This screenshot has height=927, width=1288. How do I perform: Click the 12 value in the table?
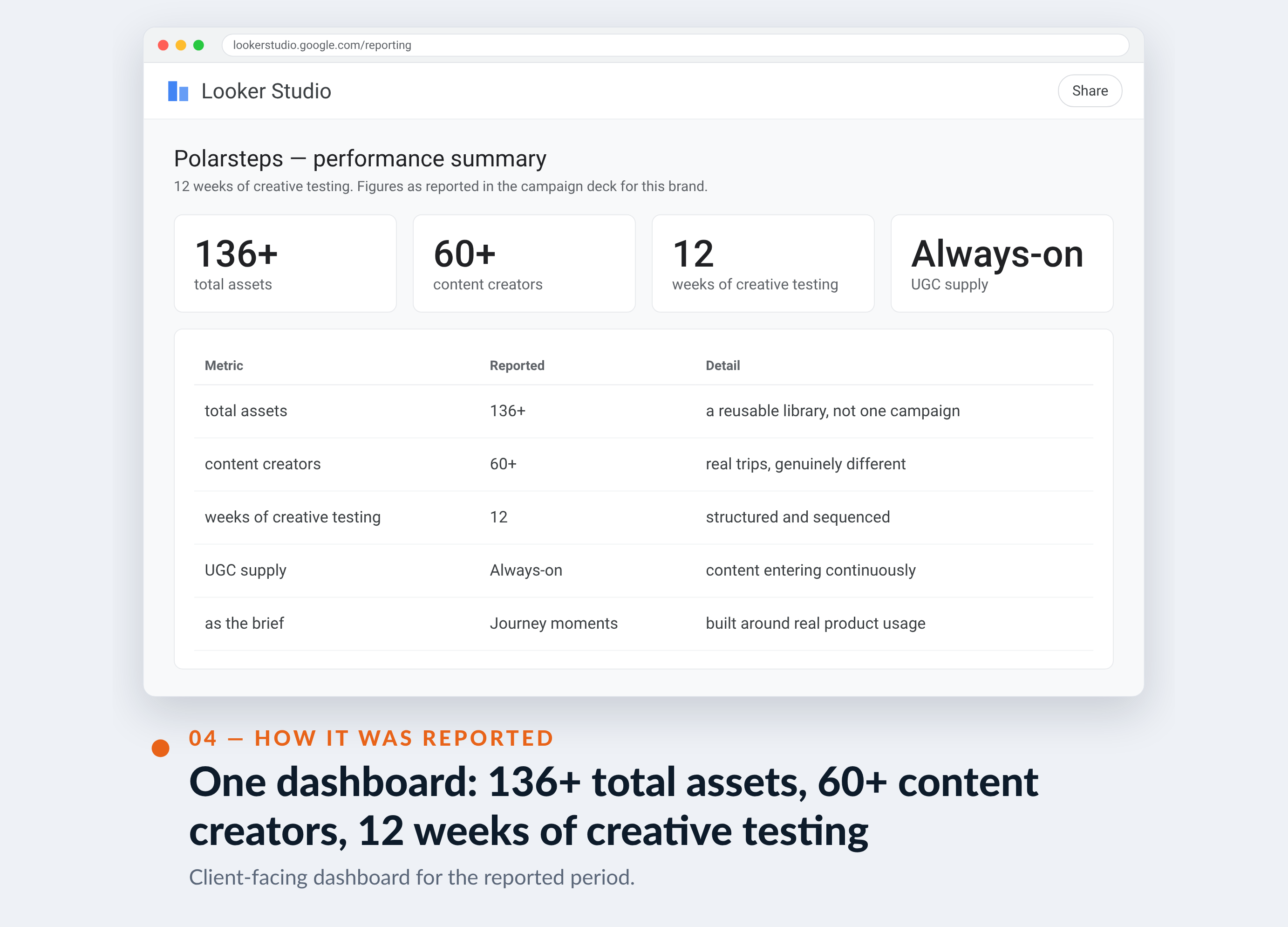498,517
